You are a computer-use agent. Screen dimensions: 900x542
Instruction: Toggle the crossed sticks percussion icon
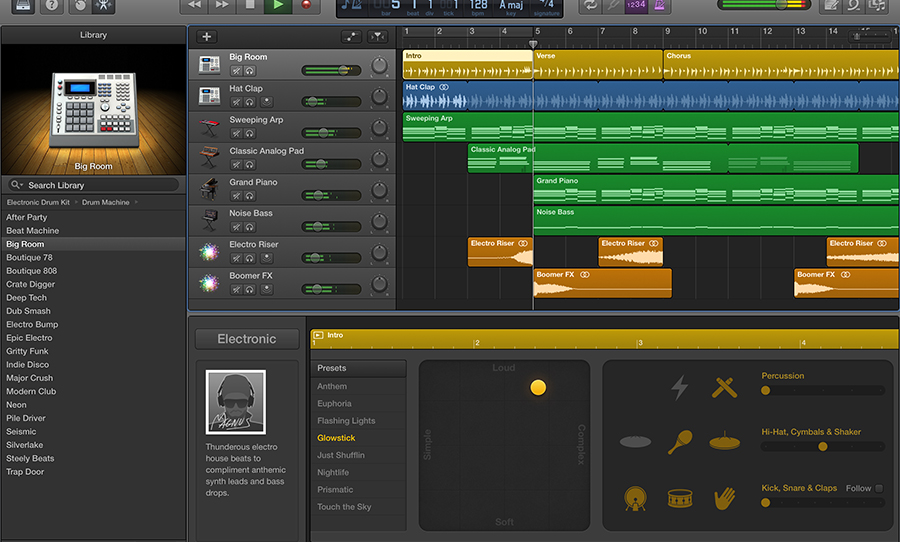724,388
